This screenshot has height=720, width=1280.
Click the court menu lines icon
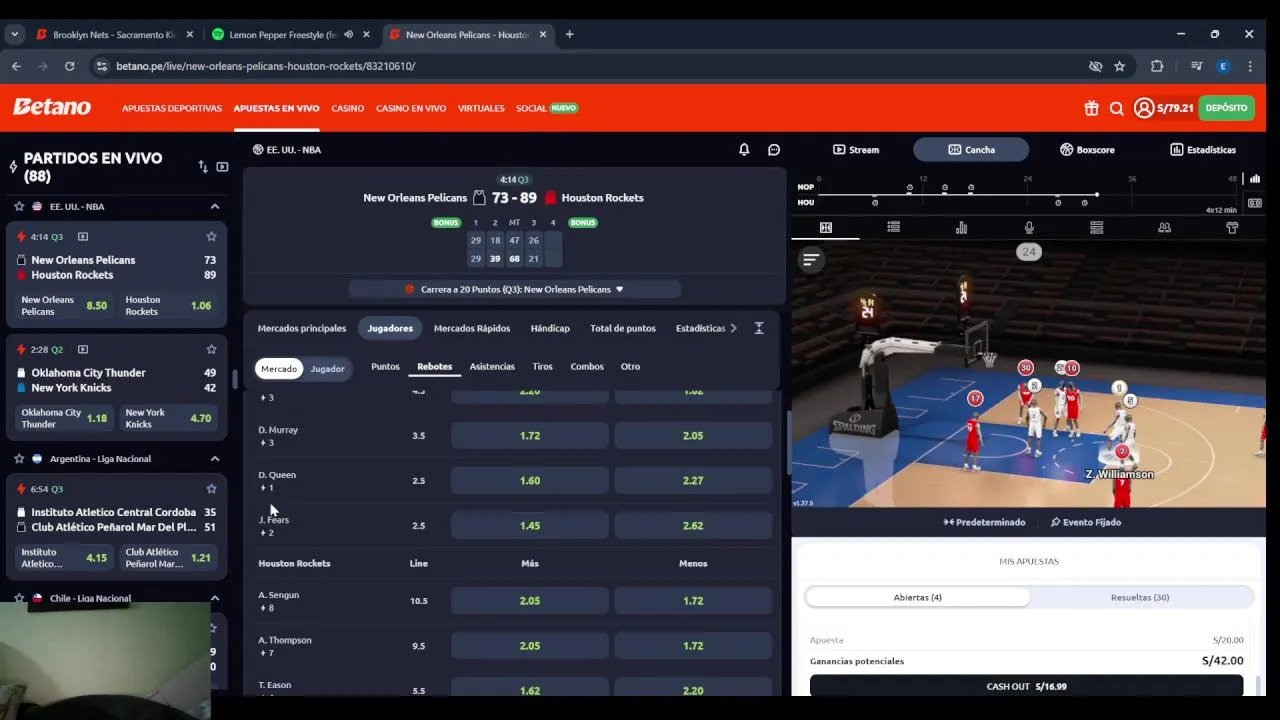coord(811,260)
